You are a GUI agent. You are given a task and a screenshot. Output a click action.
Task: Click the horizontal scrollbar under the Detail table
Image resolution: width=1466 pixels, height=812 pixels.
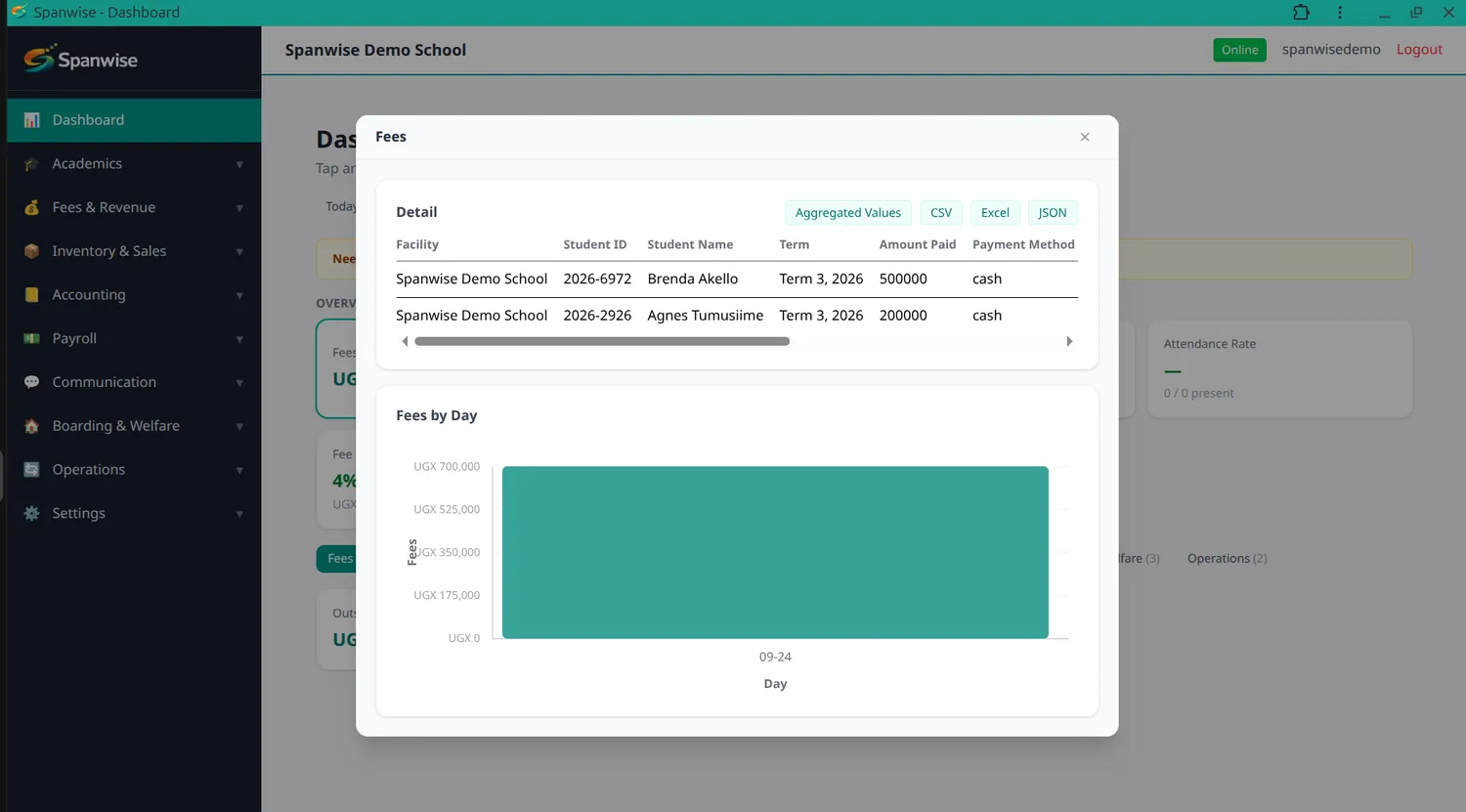point(602,341)
